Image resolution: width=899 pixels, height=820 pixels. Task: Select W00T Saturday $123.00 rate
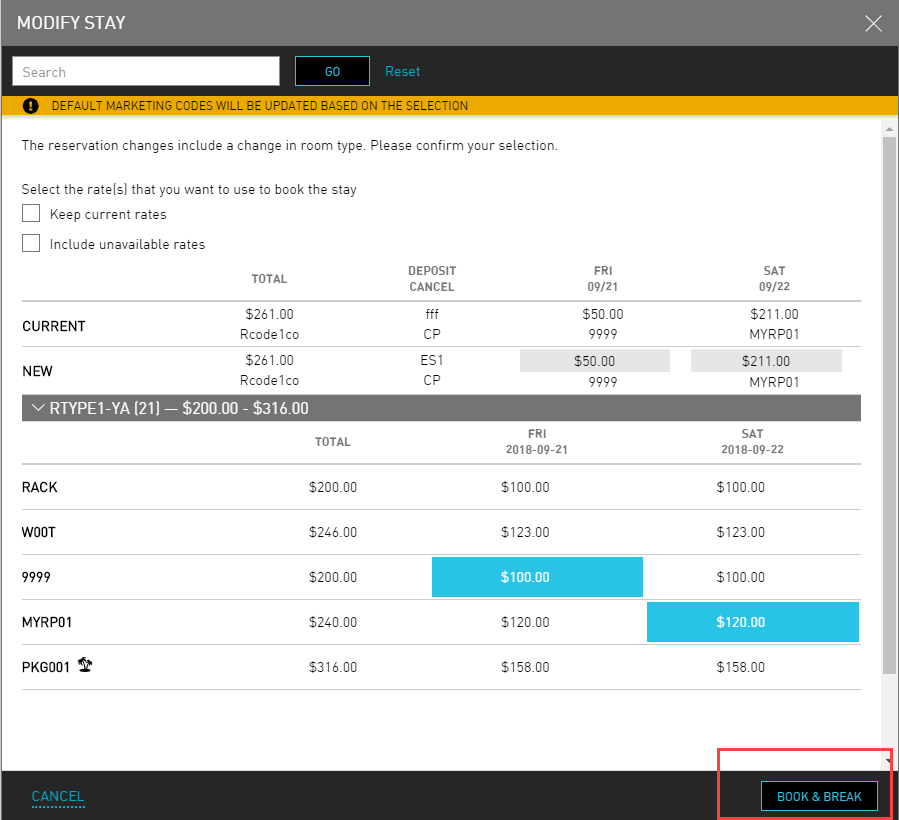click(740, 532)
